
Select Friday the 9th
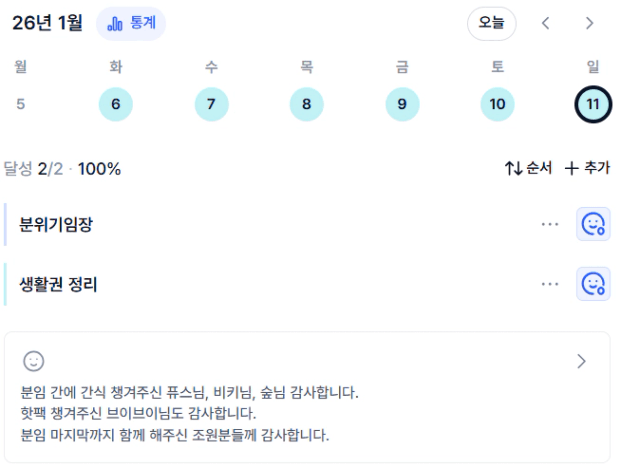pos(402,104)
